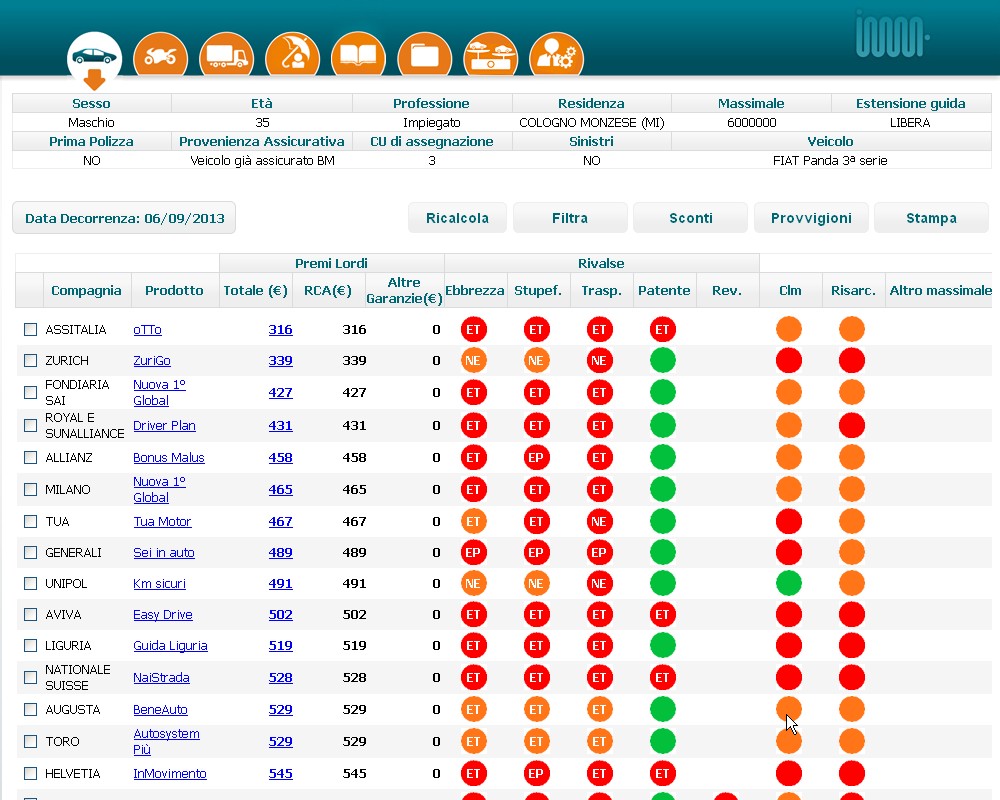Click UNIPOL's Stupef. NE indicator
The image size is (1000, 800).
click(x=536, y=583)
